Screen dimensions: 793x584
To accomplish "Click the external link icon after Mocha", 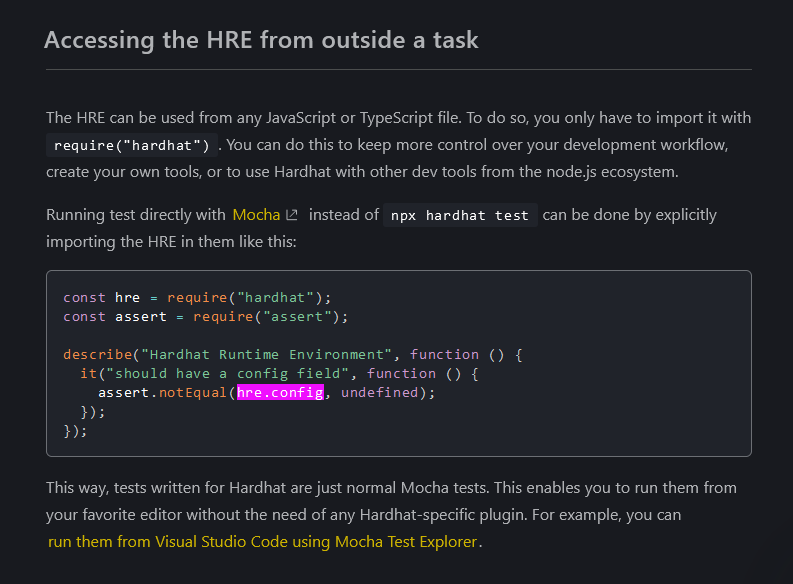I will coord(292,215).
